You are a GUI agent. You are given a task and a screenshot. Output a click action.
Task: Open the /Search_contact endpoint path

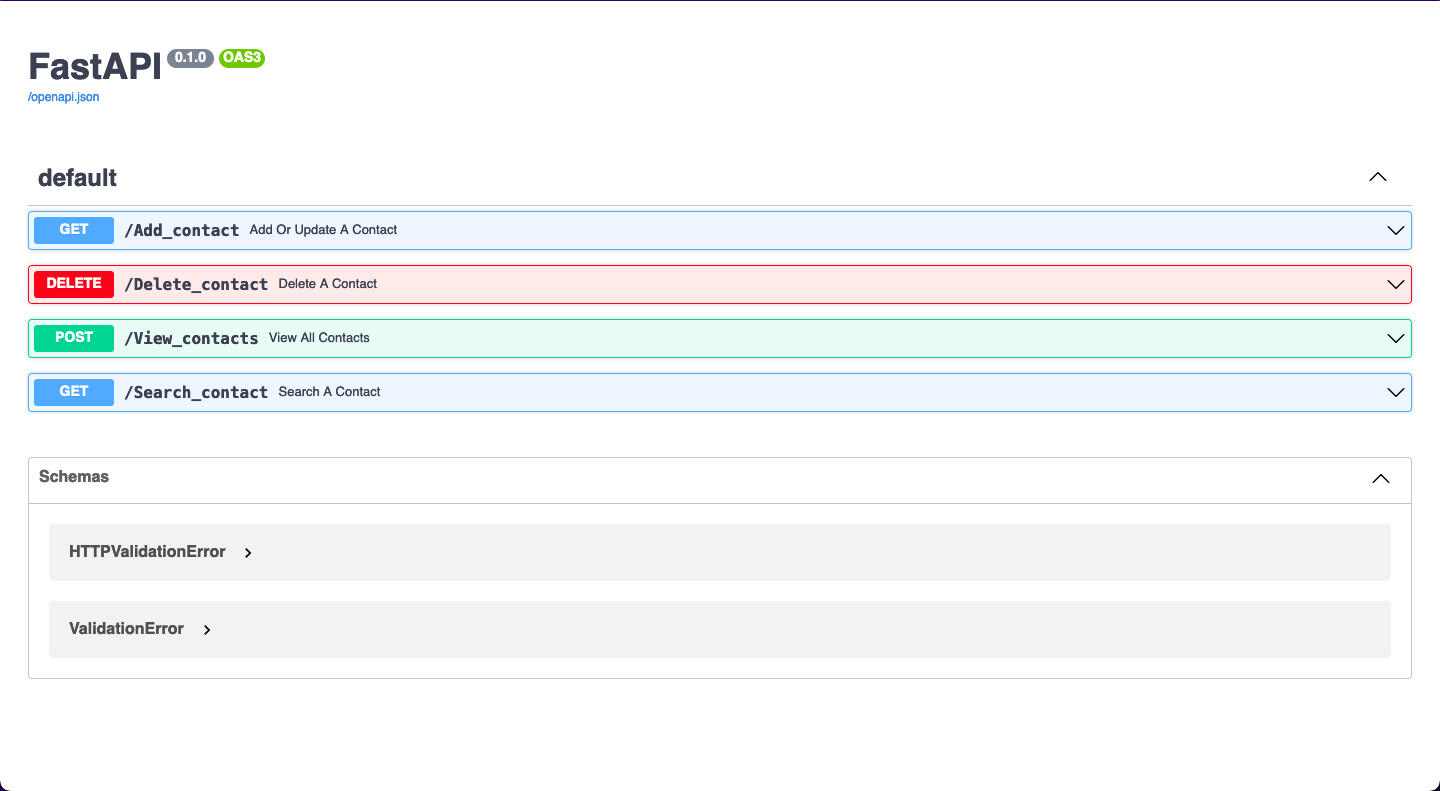[196, 392]
